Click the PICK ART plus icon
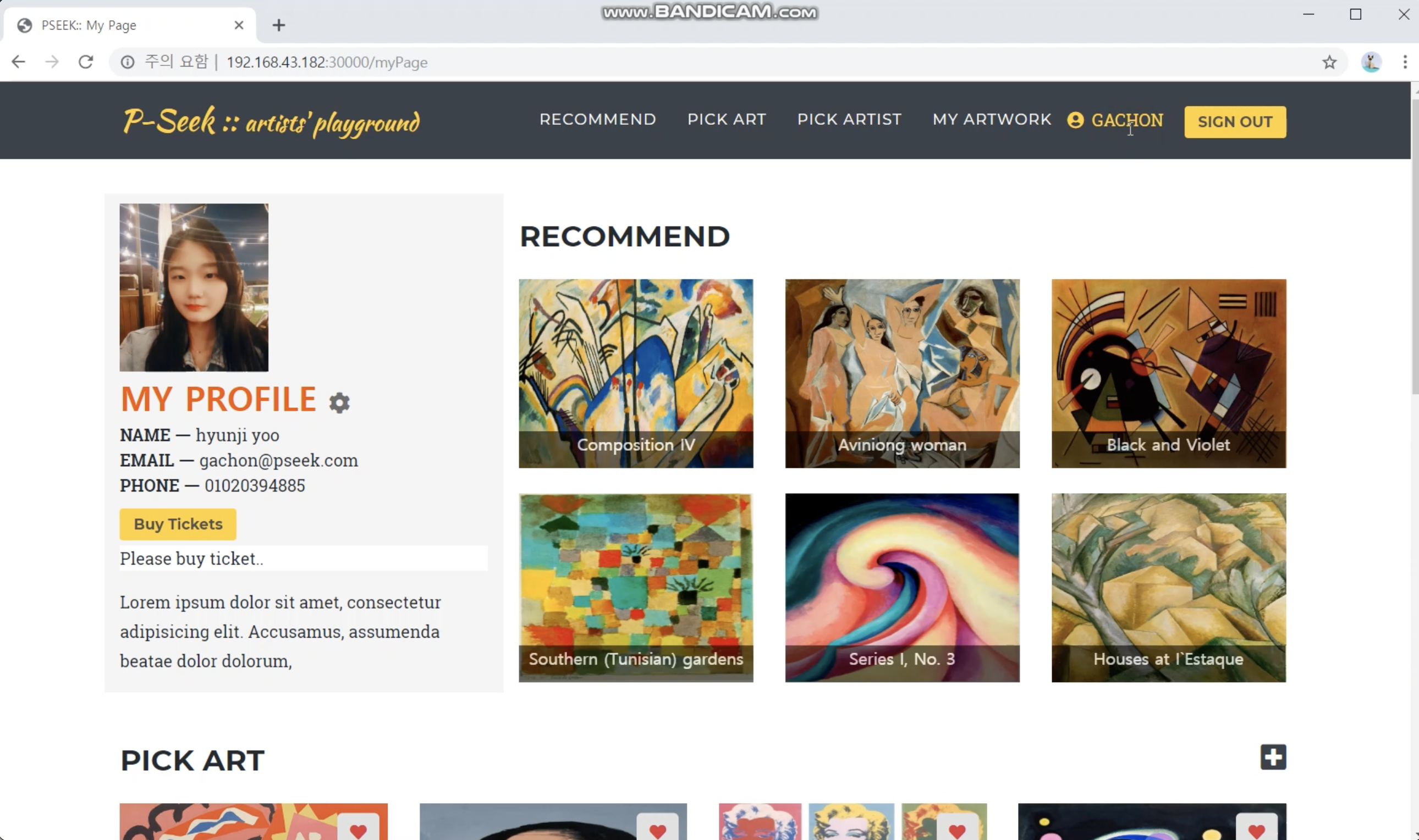The height and width of the screenshot is (840, 1419). (1273, 757)
